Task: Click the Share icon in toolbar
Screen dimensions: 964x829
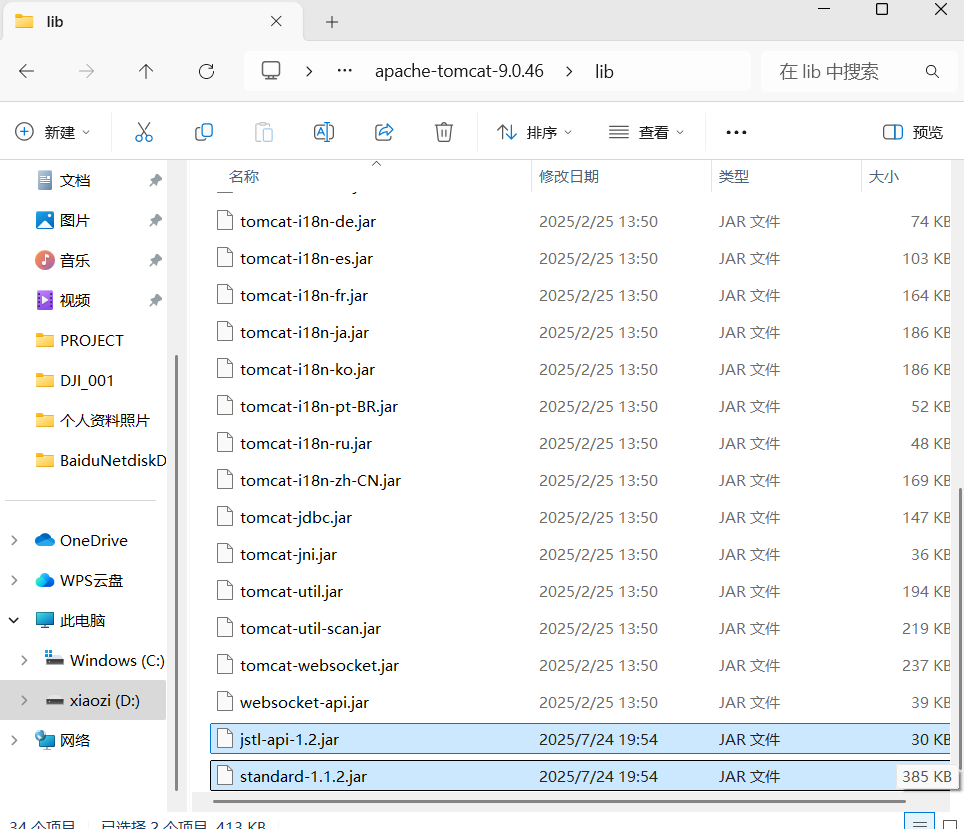Action: 384,132
